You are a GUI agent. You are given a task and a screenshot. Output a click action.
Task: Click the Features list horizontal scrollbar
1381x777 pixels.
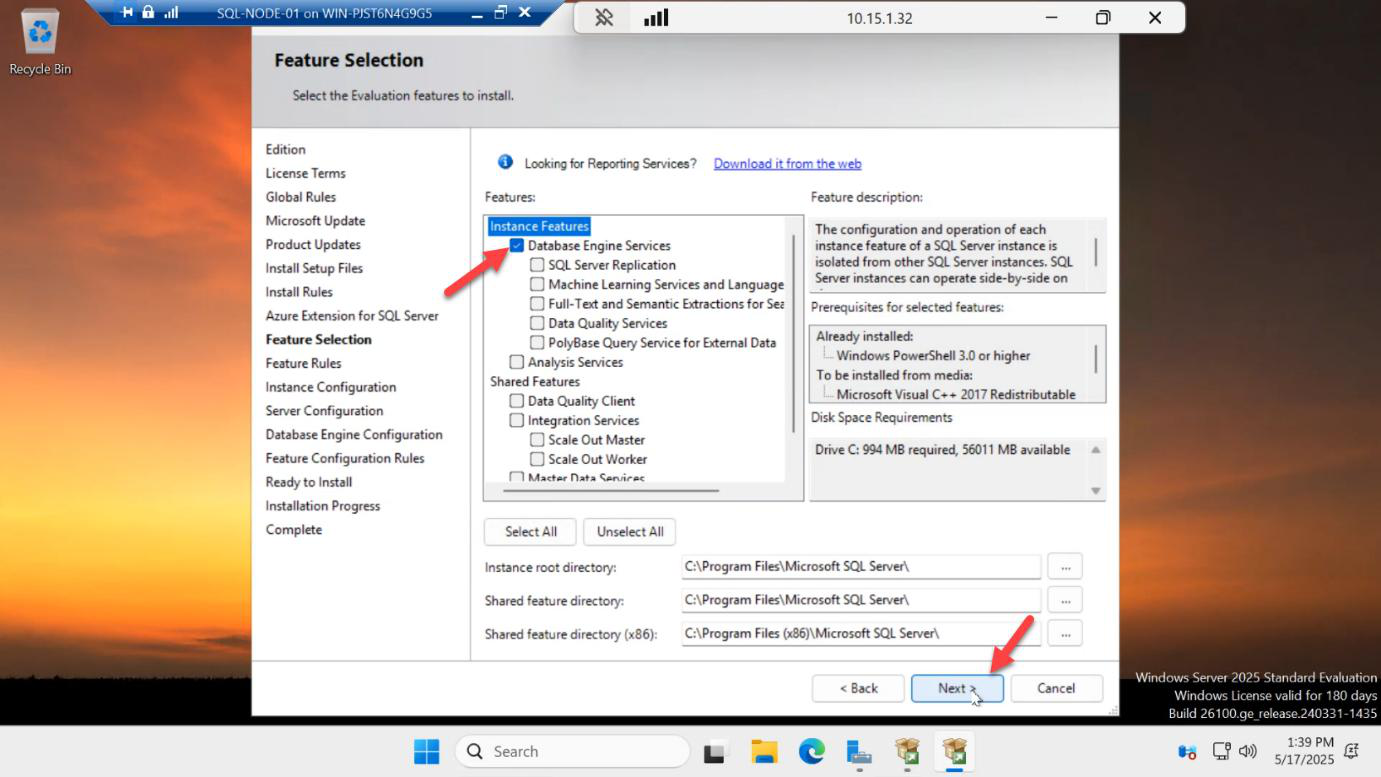pyautogui.click(x=610, y=491)
